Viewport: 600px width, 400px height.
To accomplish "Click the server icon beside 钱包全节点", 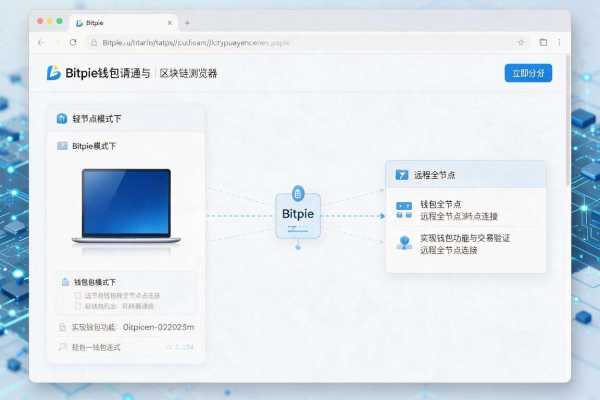I will point(404,210).
